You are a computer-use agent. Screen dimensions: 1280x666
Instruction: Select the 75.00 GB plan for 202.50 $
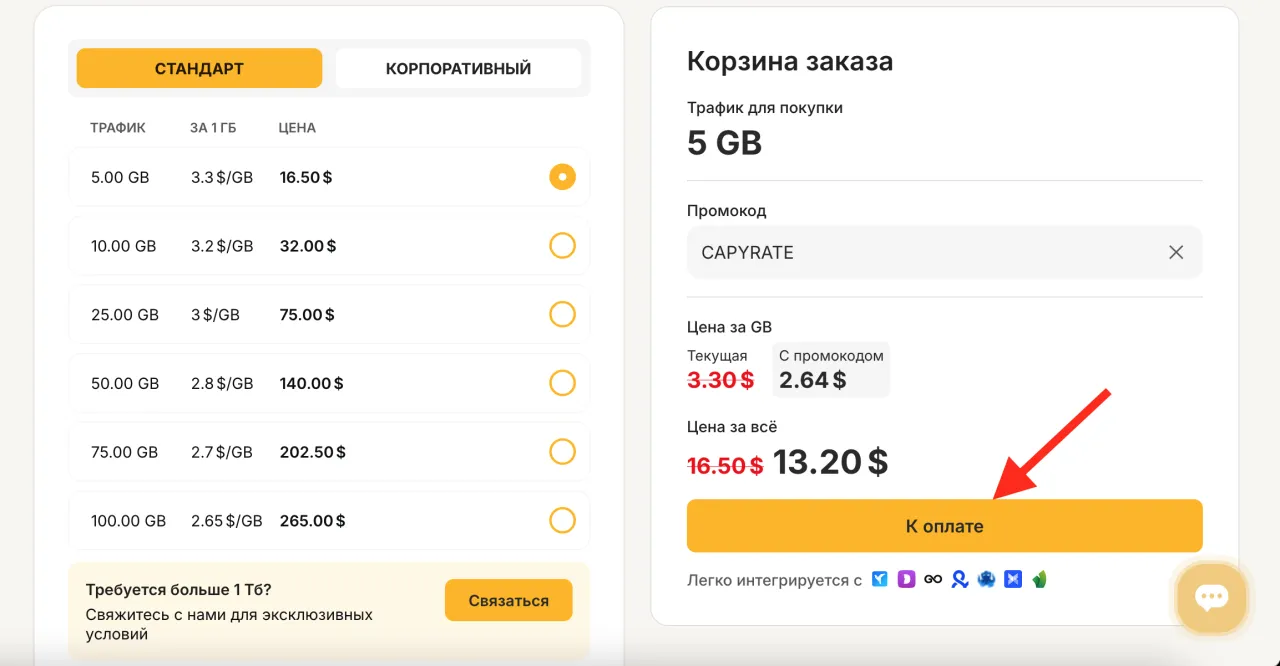pyautogui.click(x=562, y=452)
